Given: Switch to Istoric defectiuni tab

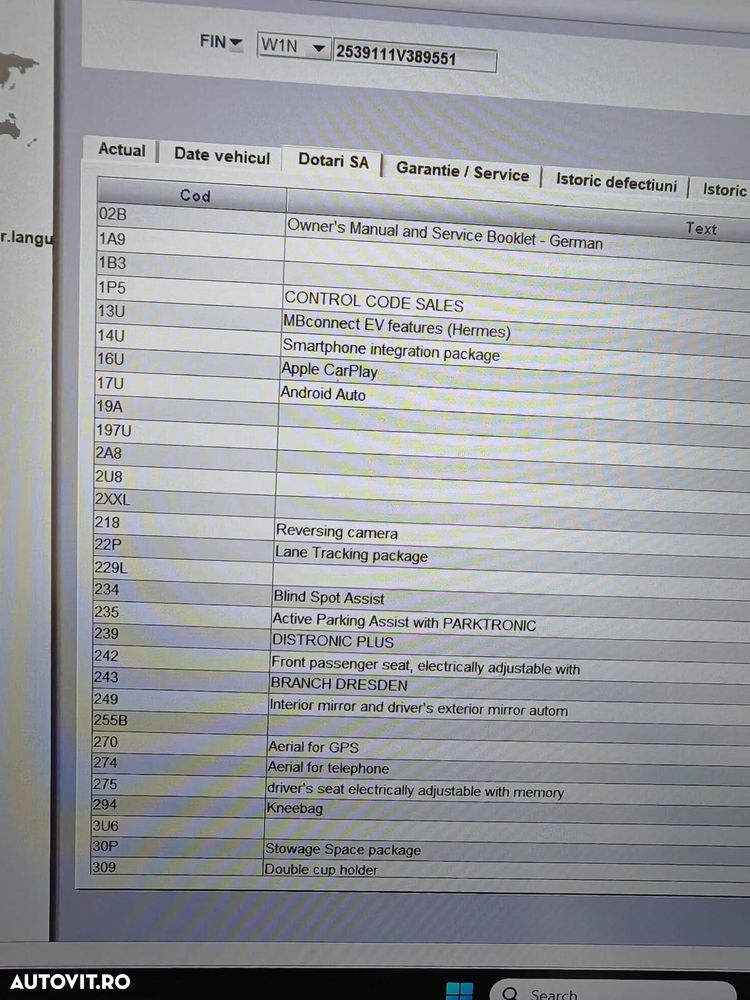Looking at the screenshot, I should [615, 182].
